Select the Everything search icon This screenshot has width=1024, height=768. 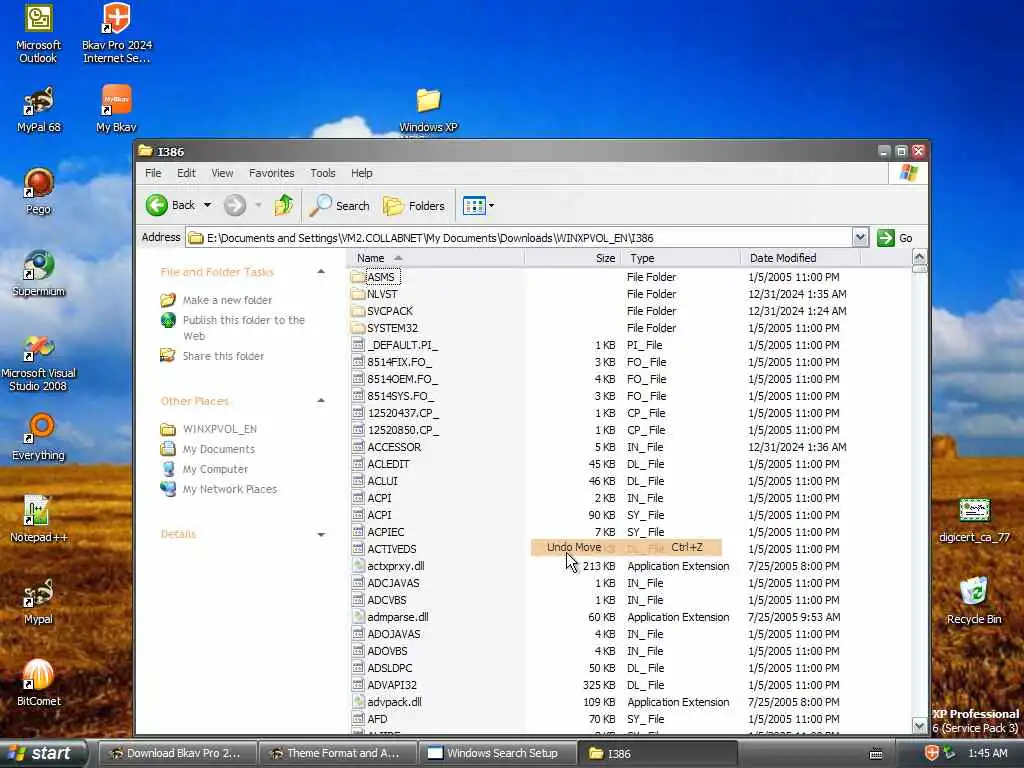pyautogui.click(x=39, y=438)
